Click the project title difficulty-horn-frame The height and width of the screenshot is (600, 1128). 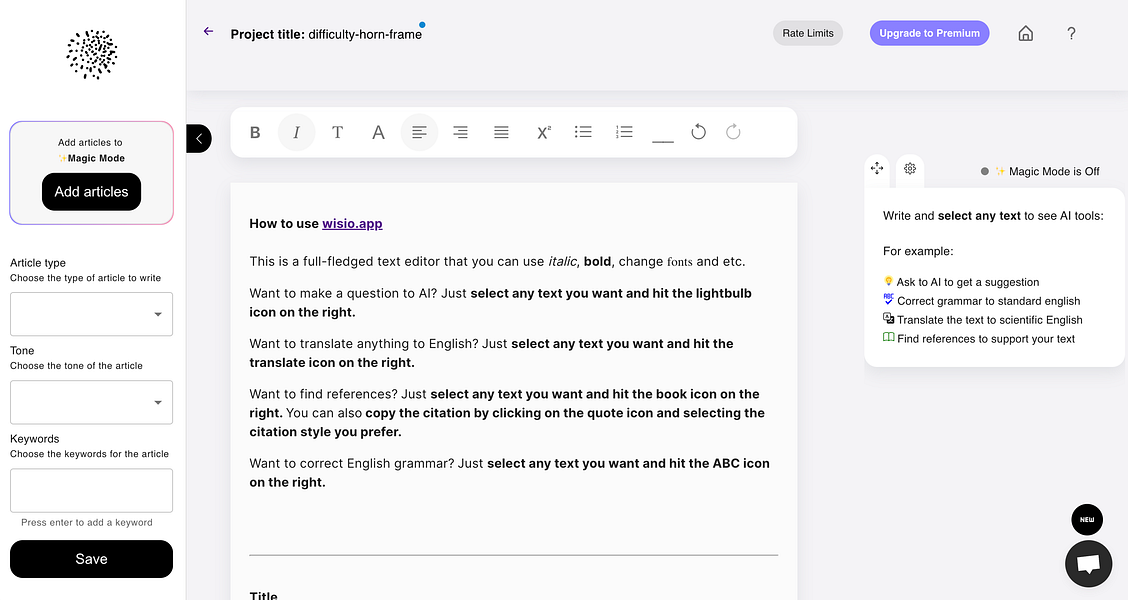pyautogui.click(x=365, y=35)
